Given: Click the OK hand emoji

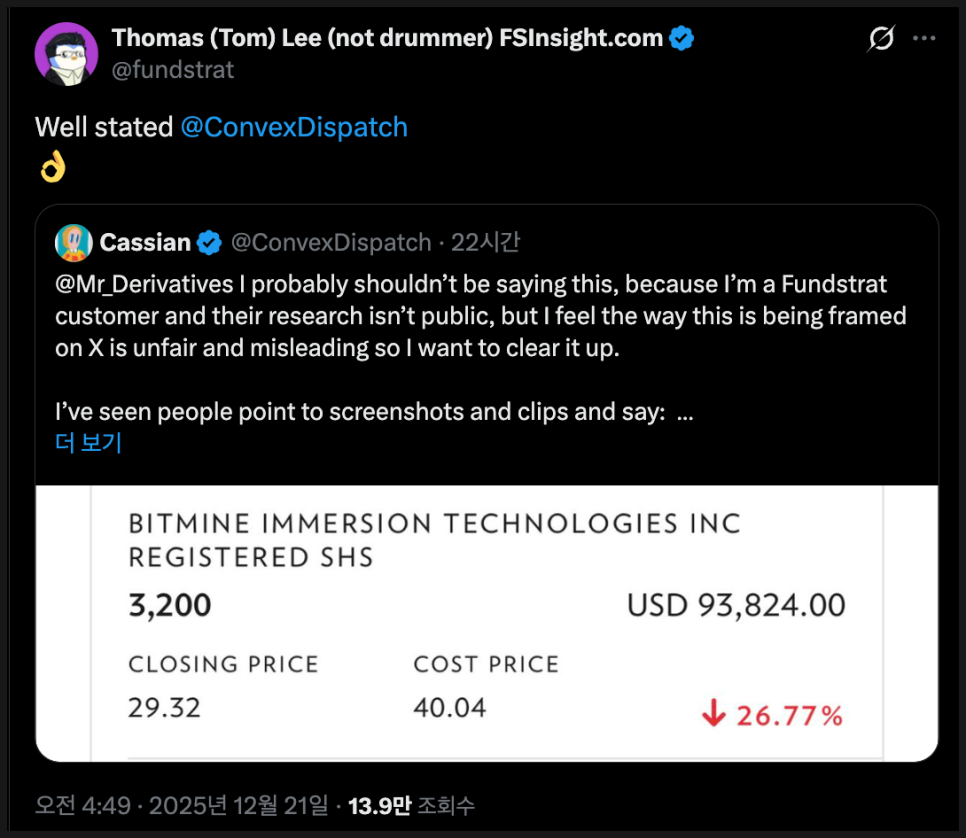Looking at the screenshot, I should [52, 167].
